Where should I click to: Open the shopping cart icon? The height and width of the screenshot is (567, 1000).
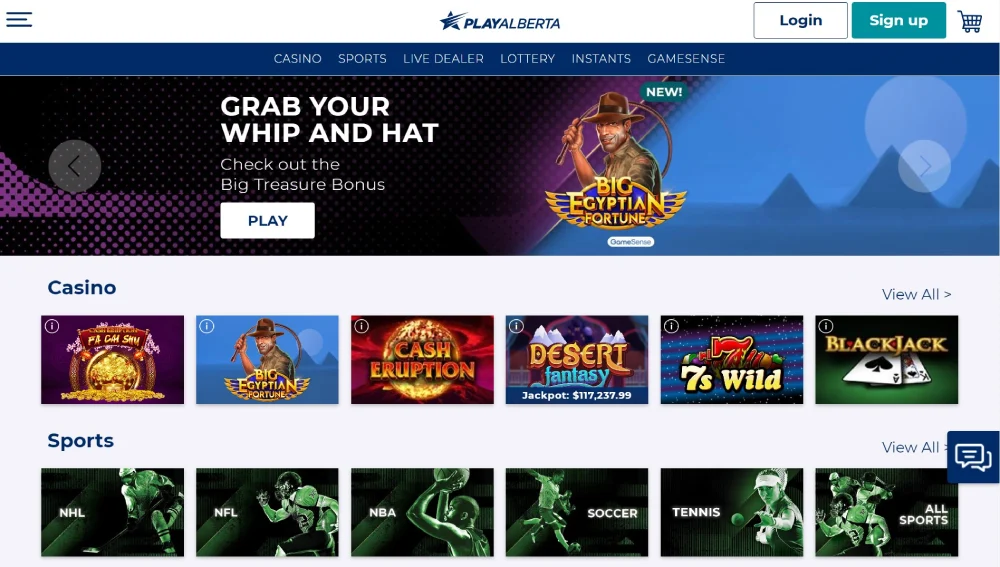tap(969, 21)
